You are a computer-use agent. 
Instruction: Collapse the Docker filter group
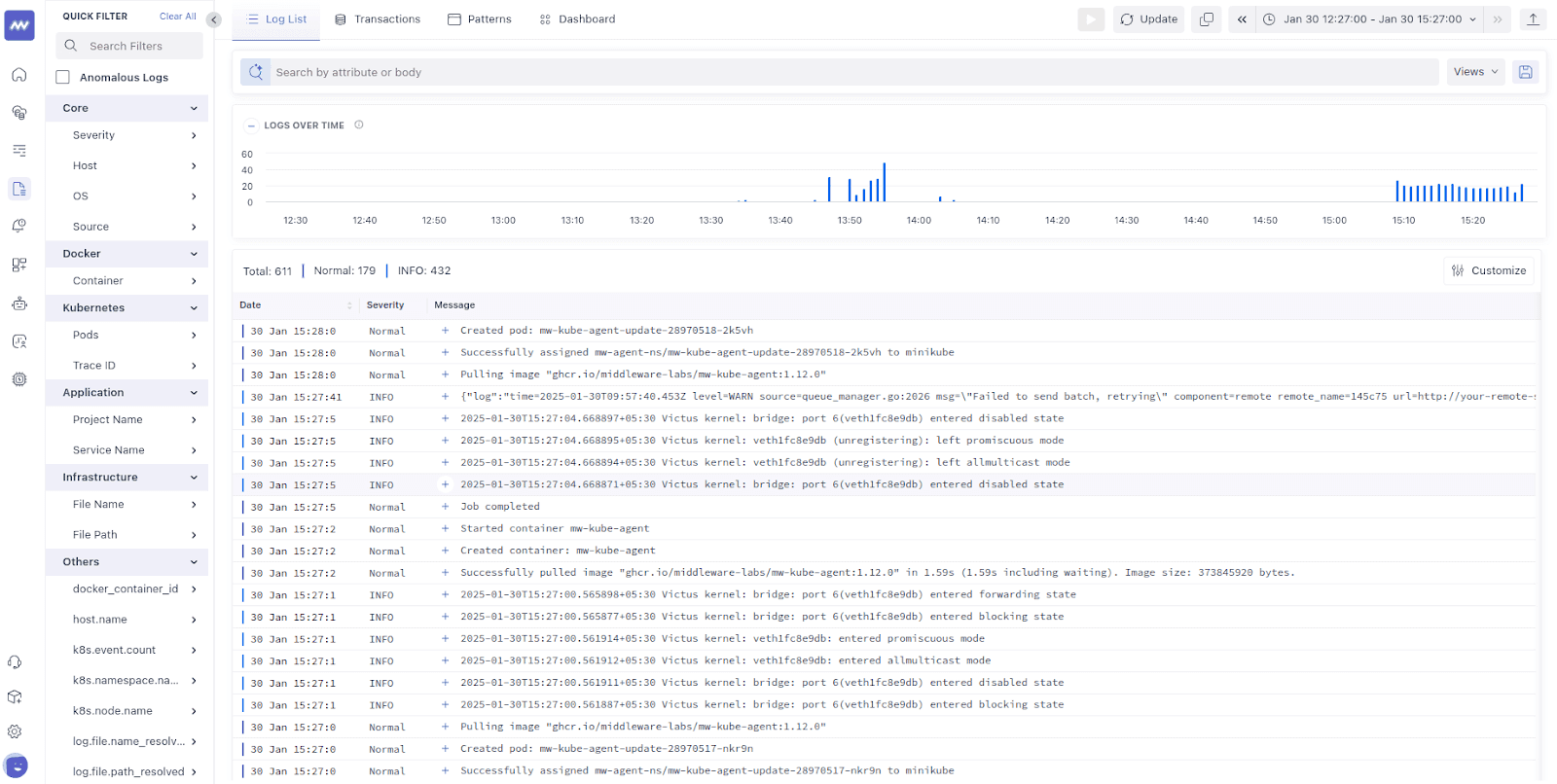tap(194, 254)
